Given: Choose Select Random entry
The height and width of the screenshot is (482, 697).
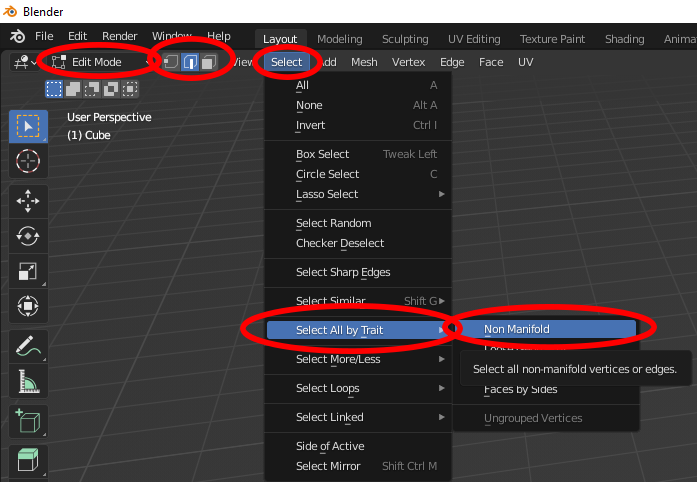Looking at the screenshot, I should (x=358, y=223).
